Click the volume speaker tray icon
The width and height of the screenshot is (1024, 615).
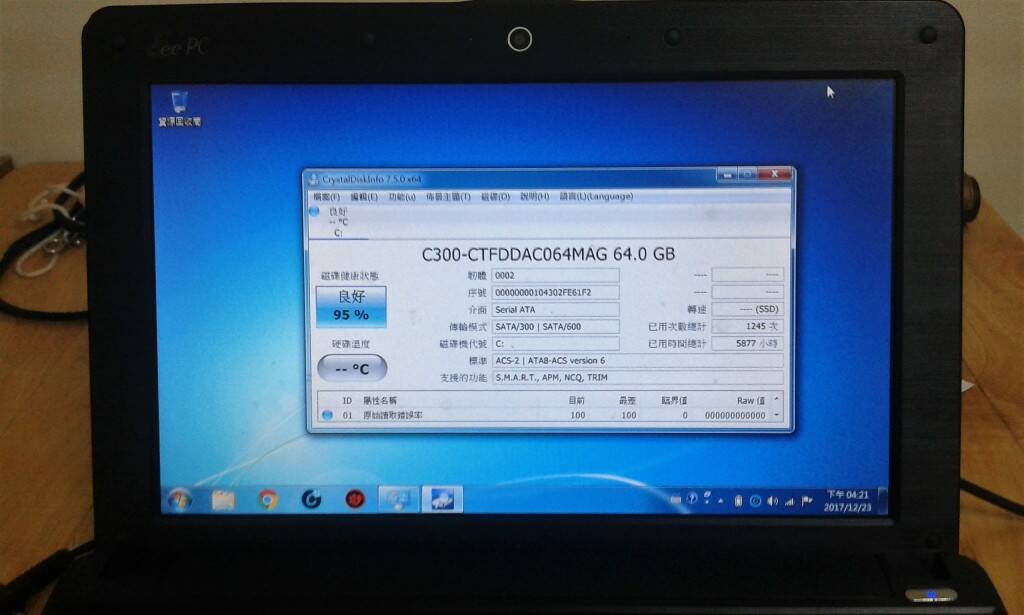(773, 501)
